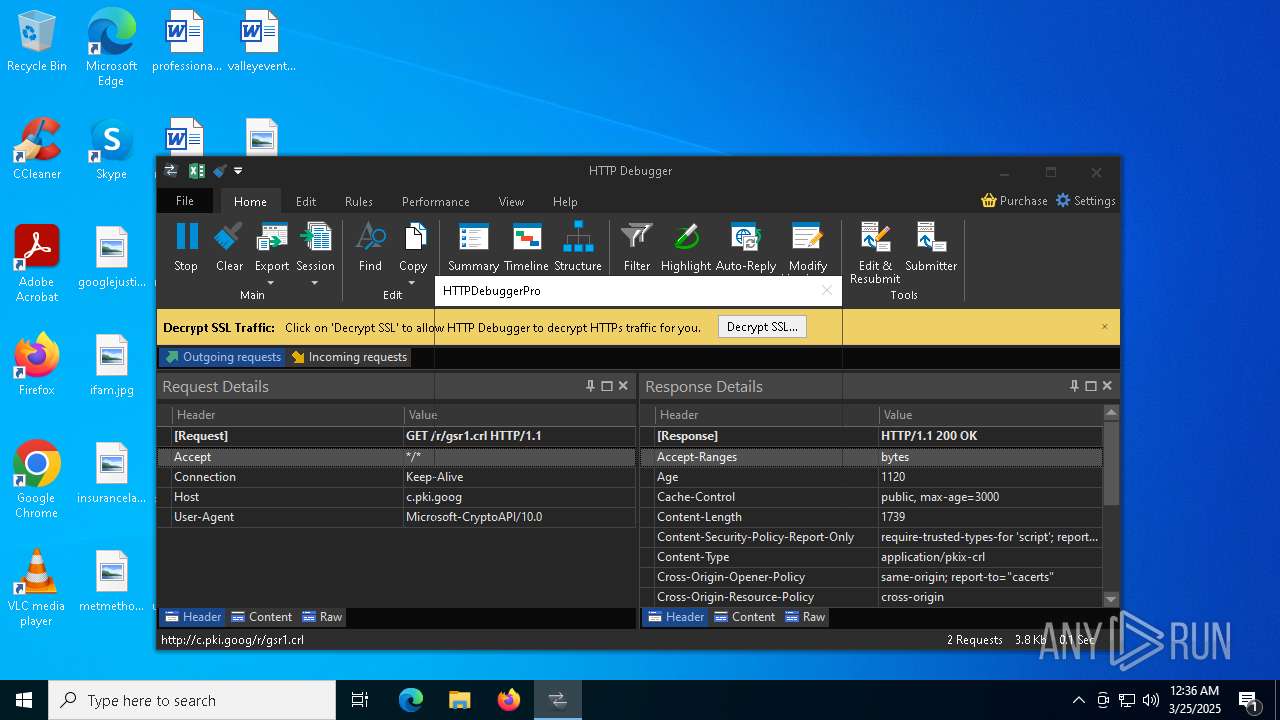Viewport: 1280px width, 720px height.
Task: Close the HTTPDebuggerPro popup
Action: click(826, 290)
